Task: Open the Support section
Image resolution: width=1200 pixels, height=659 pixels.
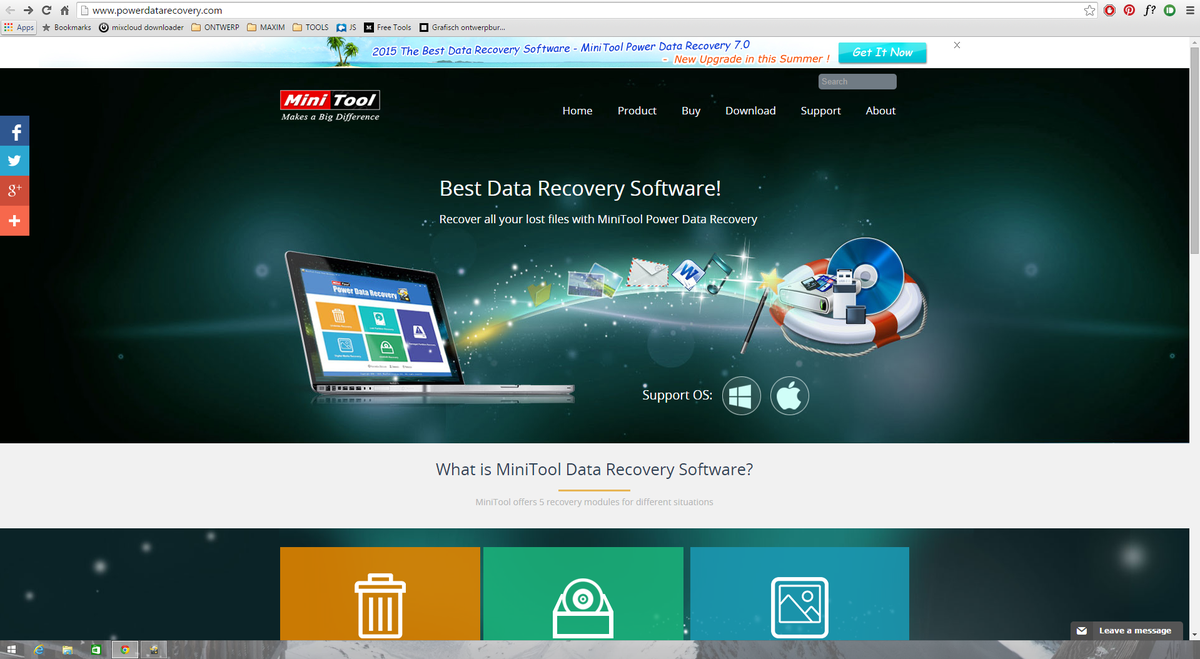Action: [820, 110]
